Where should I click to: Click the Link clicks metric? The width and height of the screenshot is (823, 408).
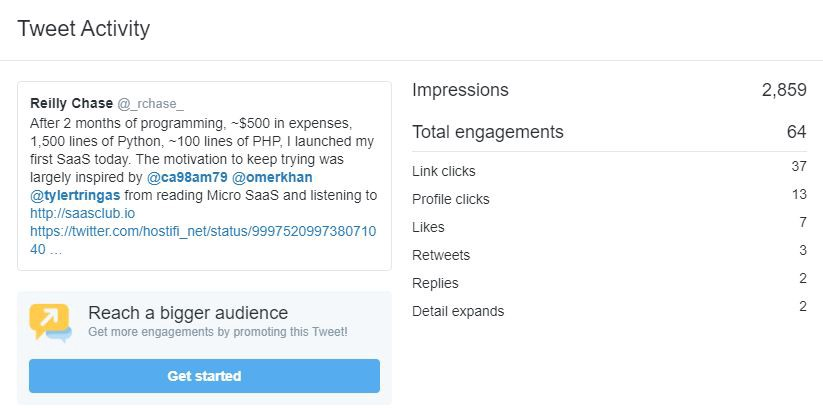(x=444, y=171)
